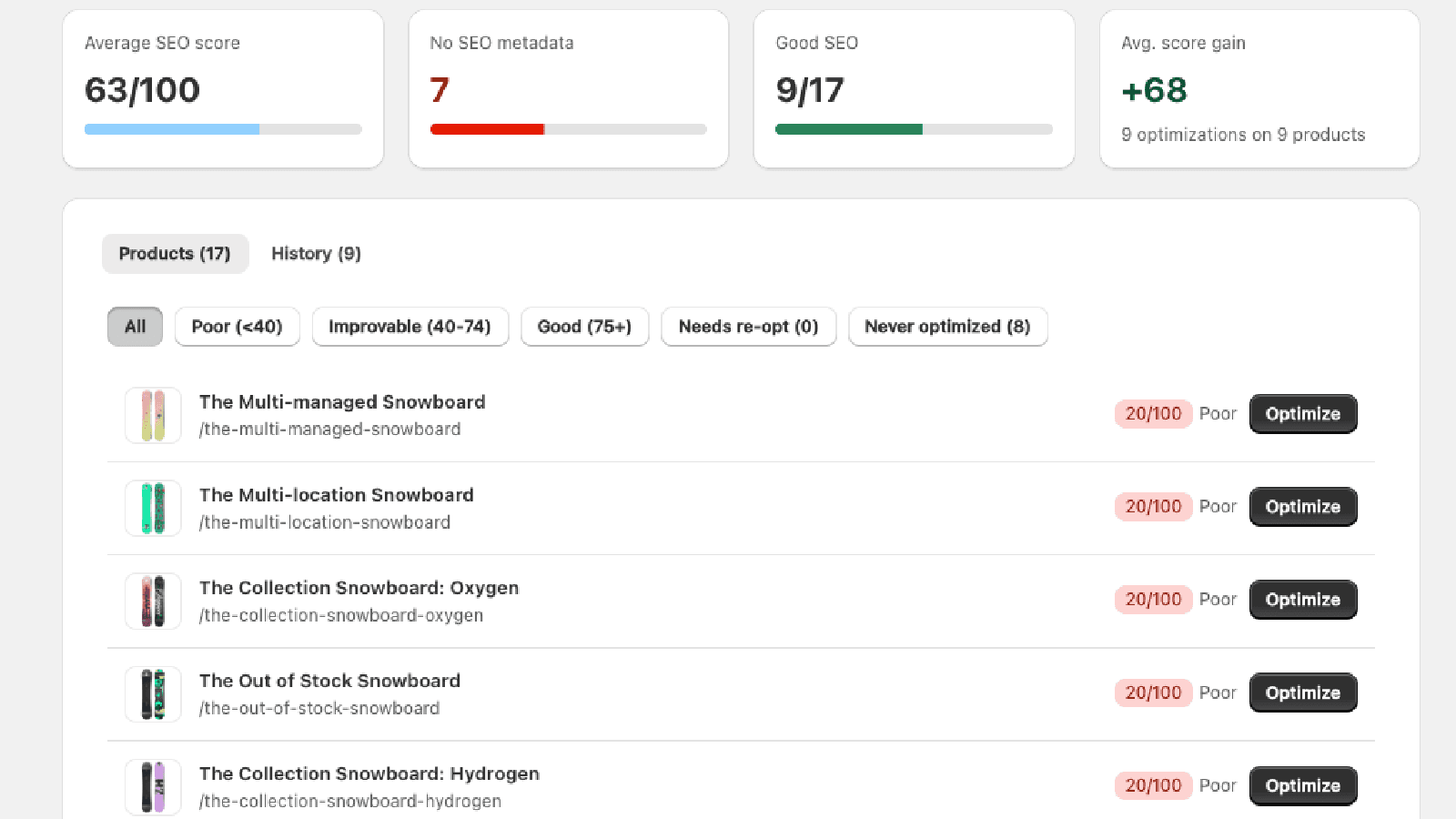Open the Out of Stock Snowboard thumbnail
Screen dimensions: 1456x819
[153, 693]
